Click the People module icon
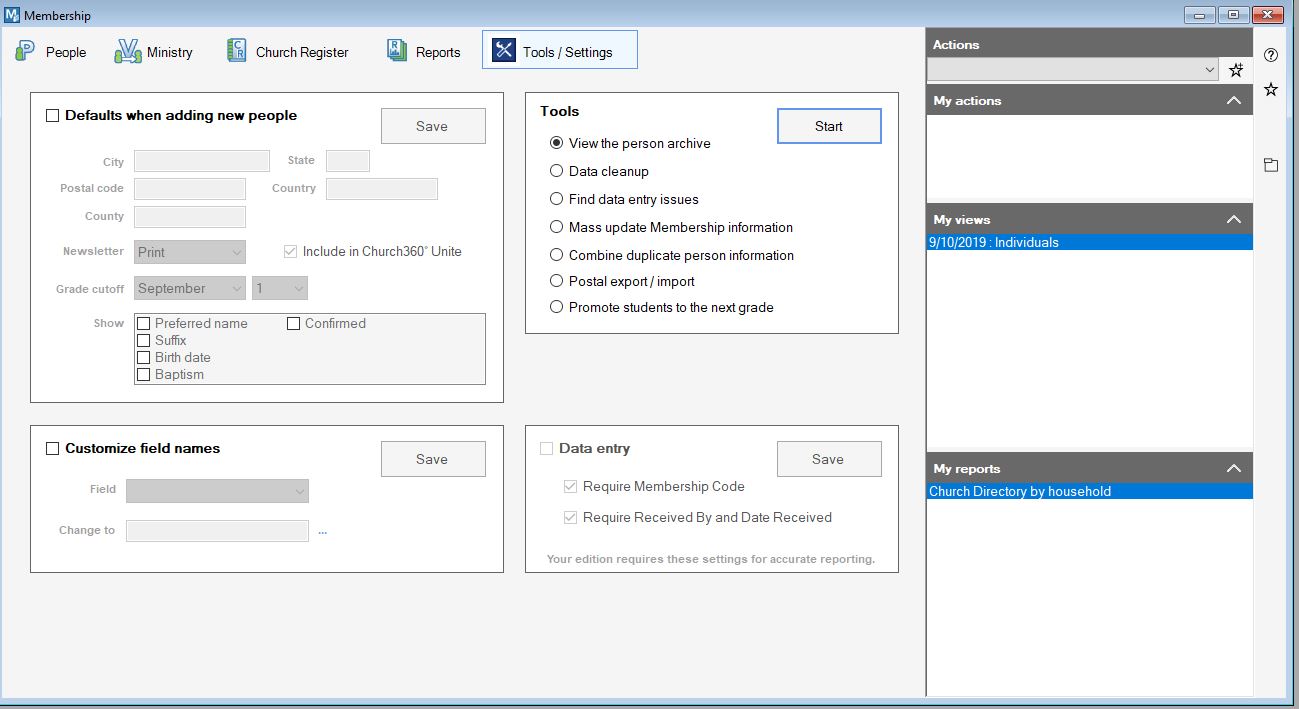The image size is (1299, 709). (26, 51)
